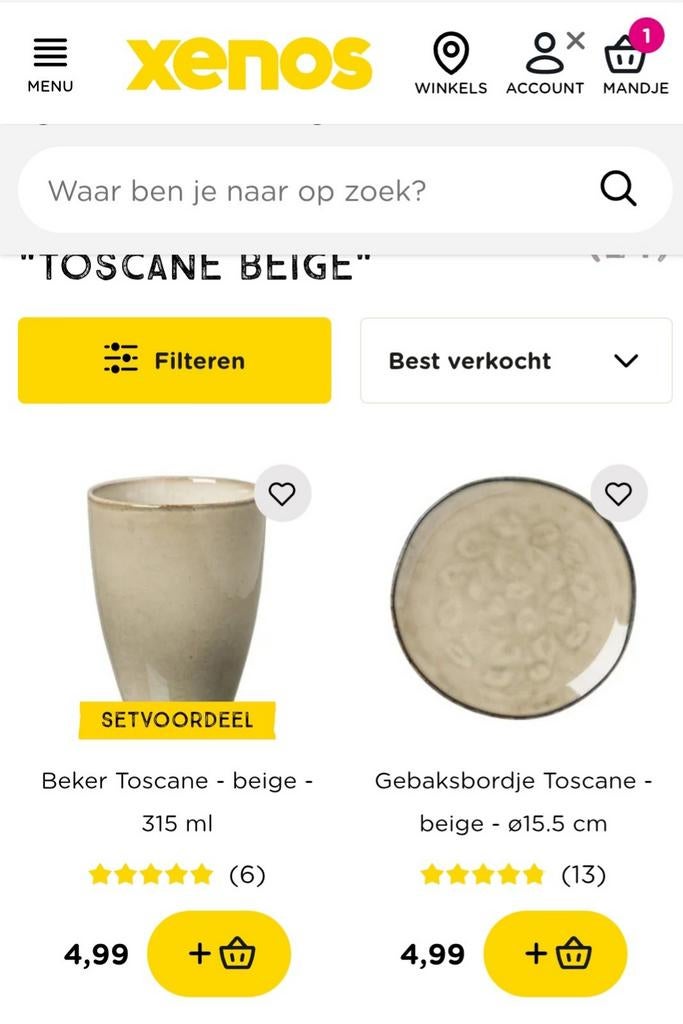The height and width of the screenshot is (1024, 683).
Task: Click the Xenos logo
Action: coord(248,62)
